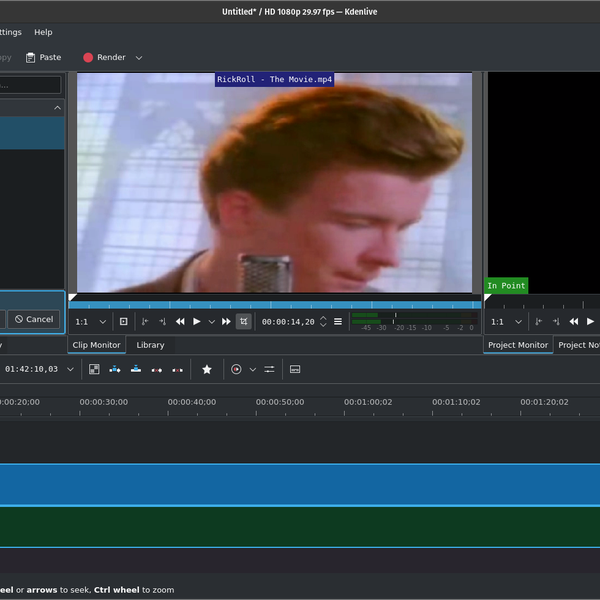This screenshot has height=600, width=600.
Task: Open the clip monitor hamburger options menu
Action: pyautogui.click(x=338, y=321)
